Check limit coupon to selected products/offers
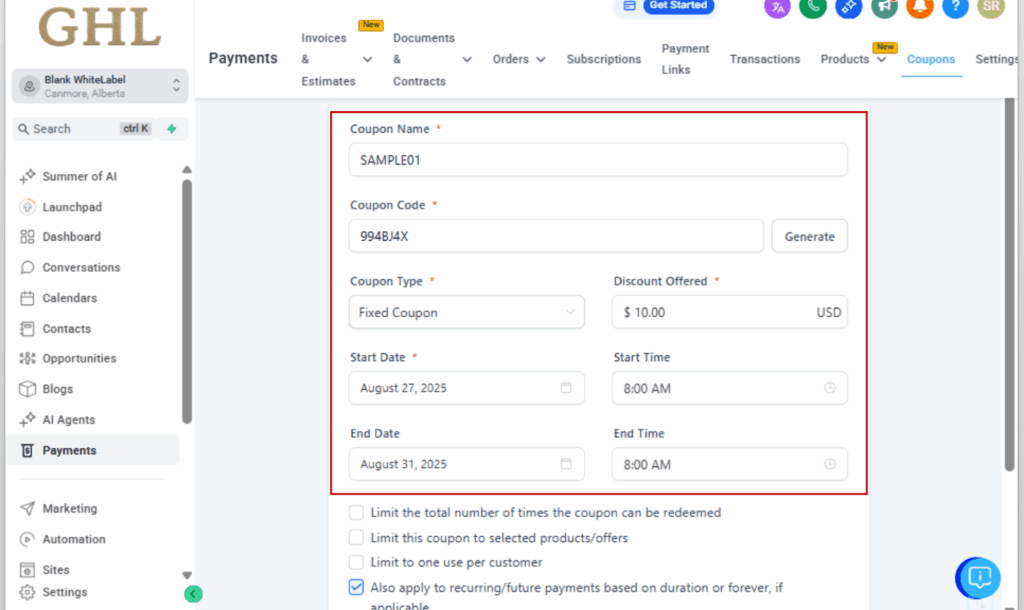This screenshot has height=610, width=1024. [x=356, y=538]
